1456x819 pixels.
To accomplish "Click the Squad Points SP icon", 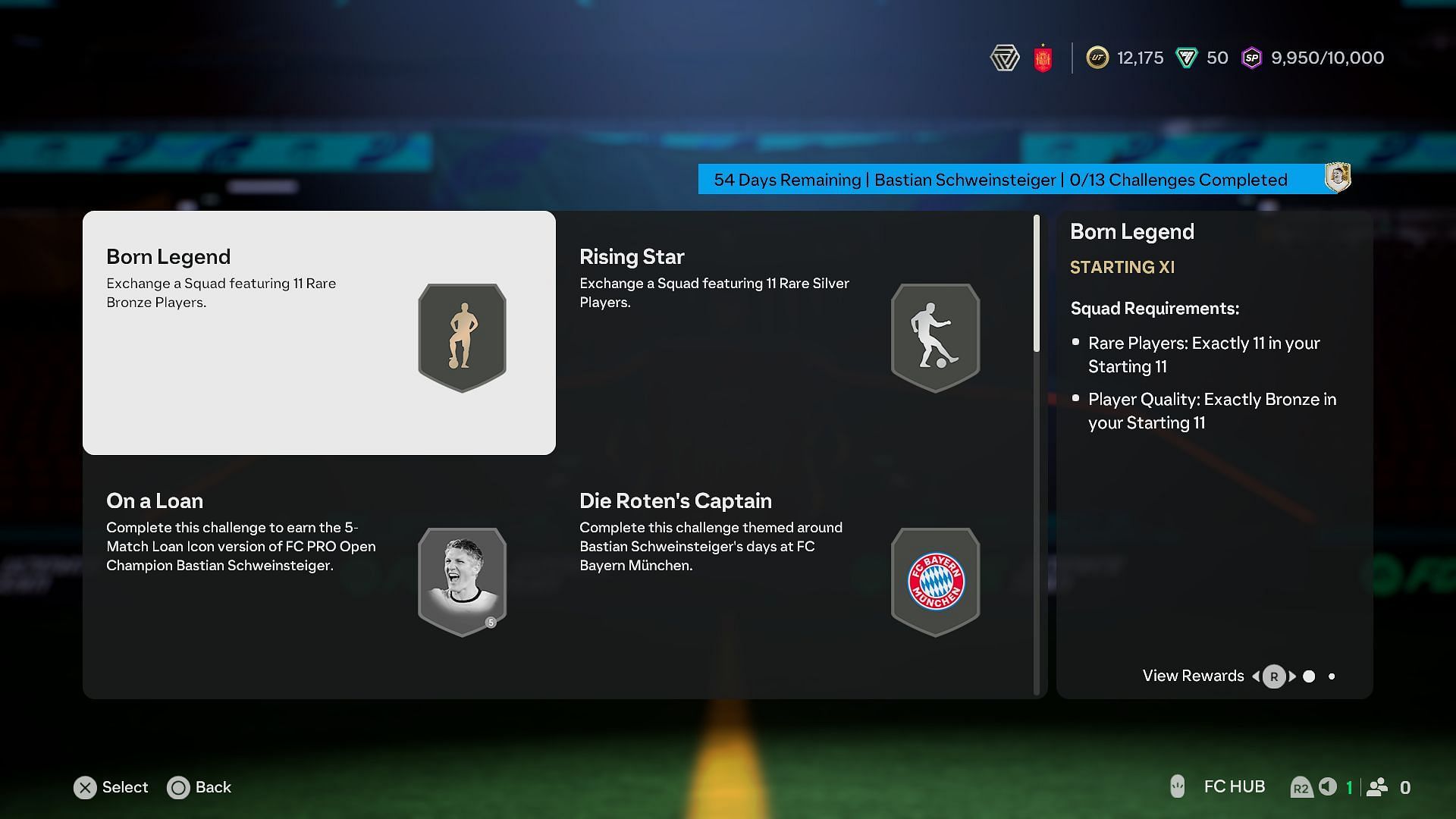I will (1251, 57).
